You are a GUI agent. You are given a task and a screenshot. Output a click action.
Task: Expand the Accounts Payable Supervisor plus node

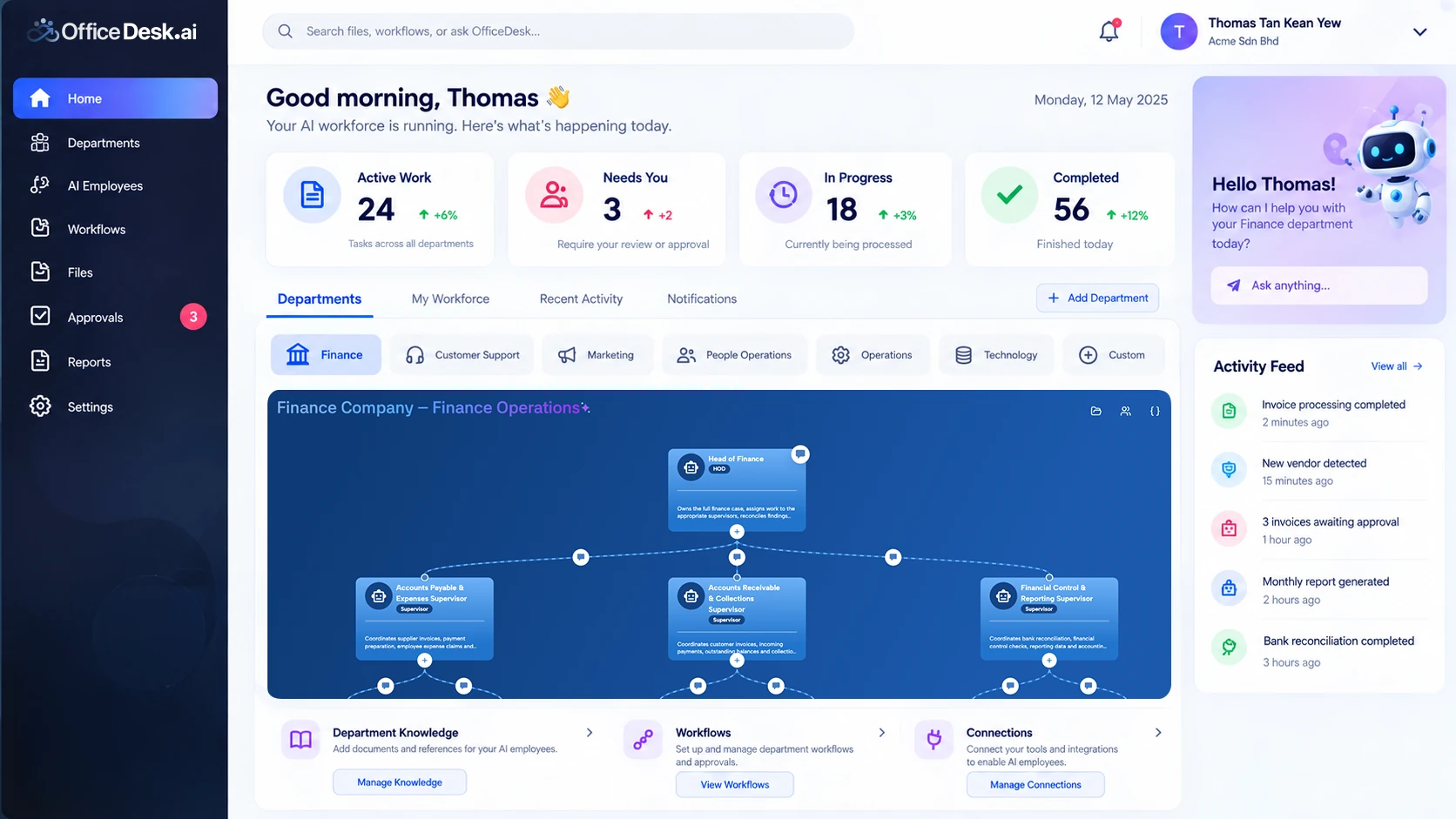424,661
